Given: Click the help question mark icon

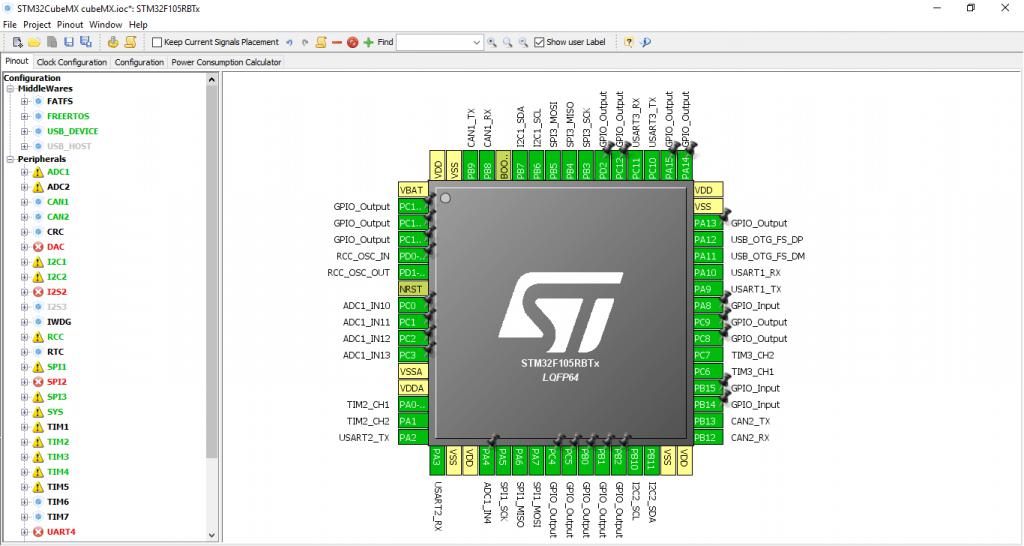Looking at the screenshot, I should click(x=629, y=42).
